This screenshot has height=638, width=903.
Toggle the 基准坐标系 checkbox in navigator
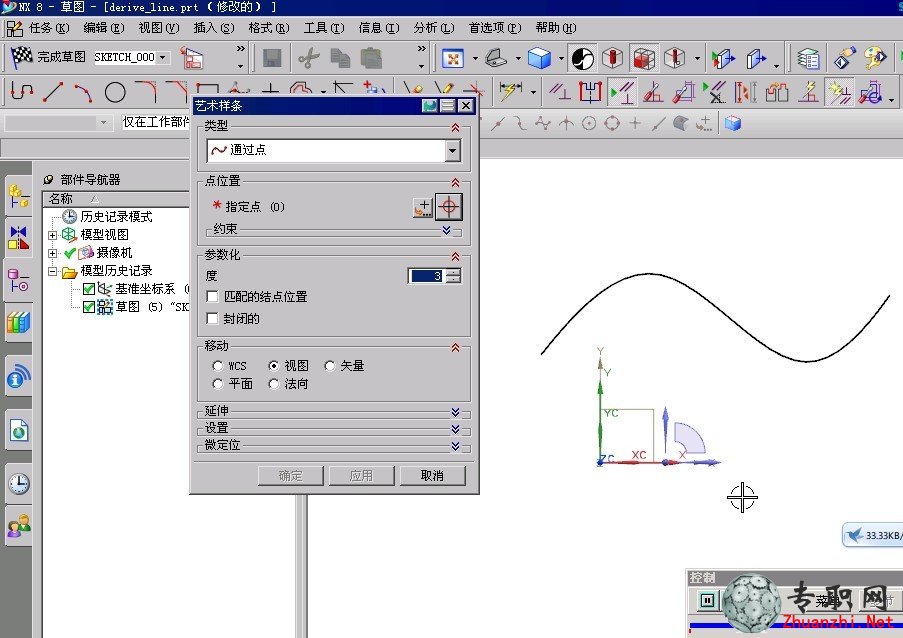click(x=89, y=288)
